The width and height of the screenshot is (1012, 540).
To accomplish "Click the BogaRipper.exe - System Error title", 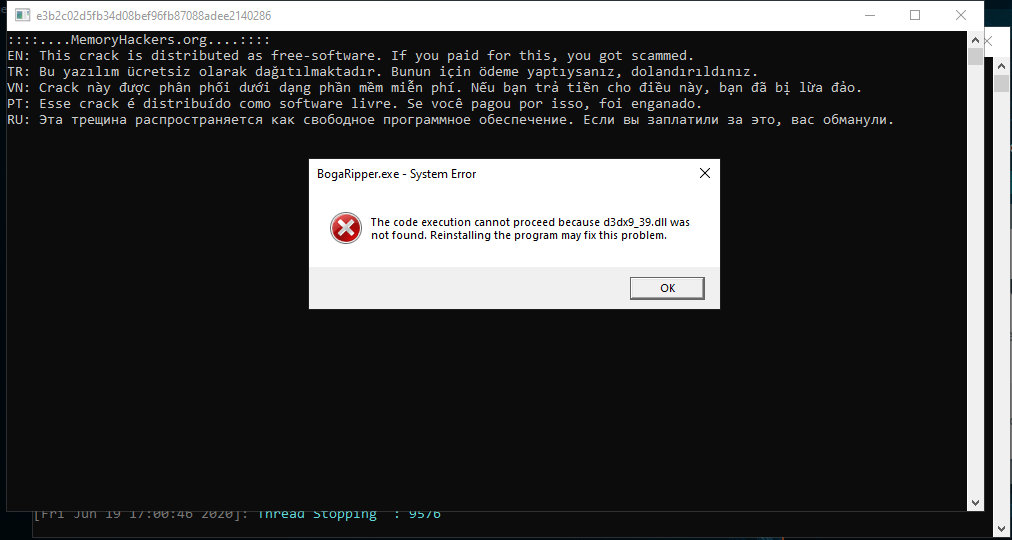I will click(x=396, y=174).
